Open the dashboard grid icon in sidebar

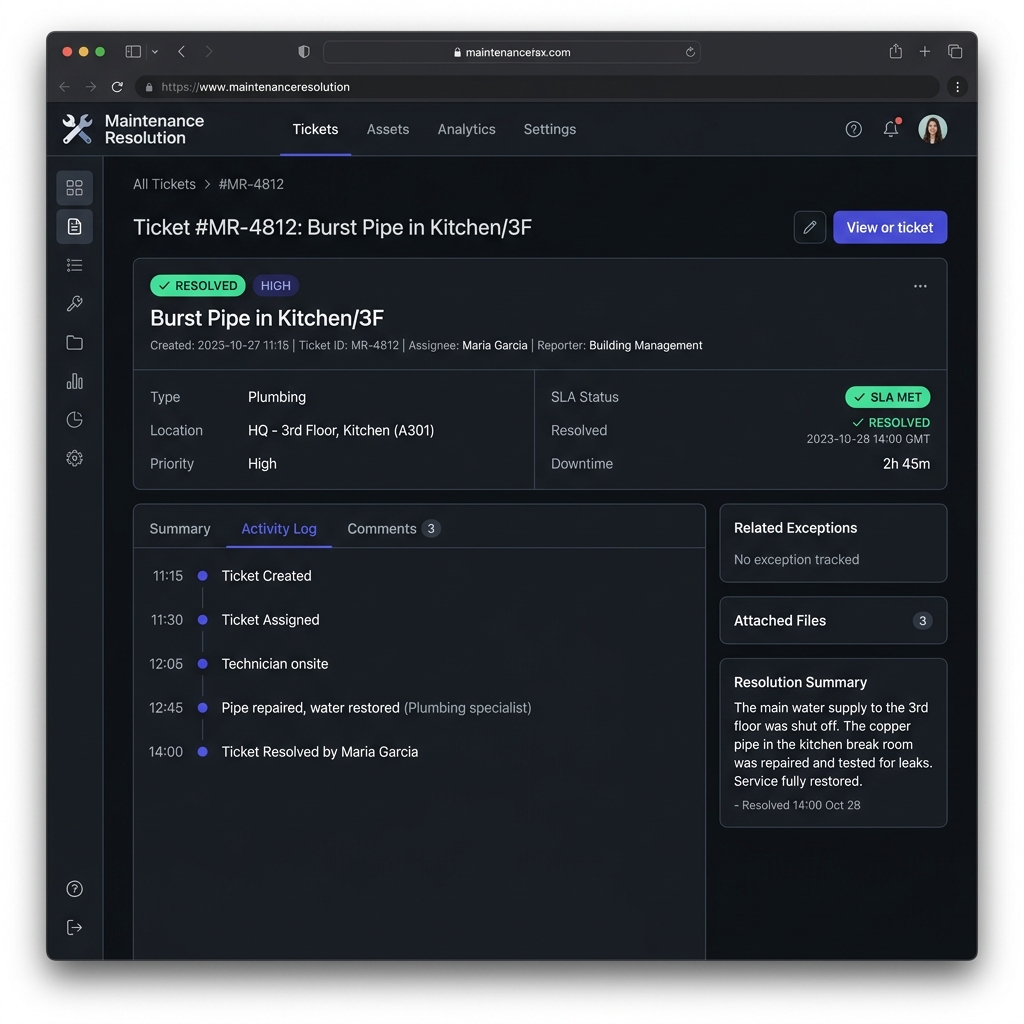[x=74, y=188]
